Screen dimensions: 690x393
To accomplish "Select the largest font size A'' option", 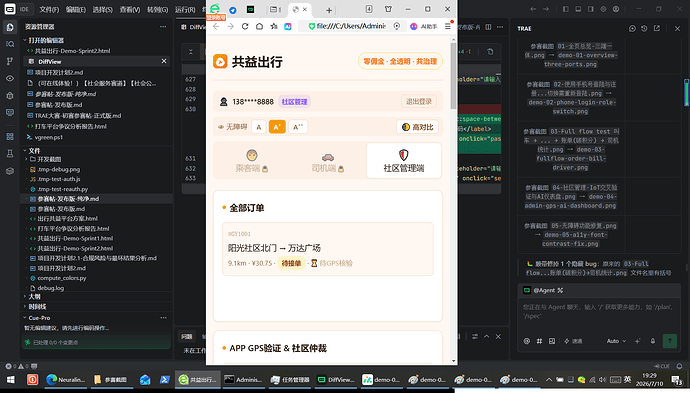I will [x=298, y=127].
